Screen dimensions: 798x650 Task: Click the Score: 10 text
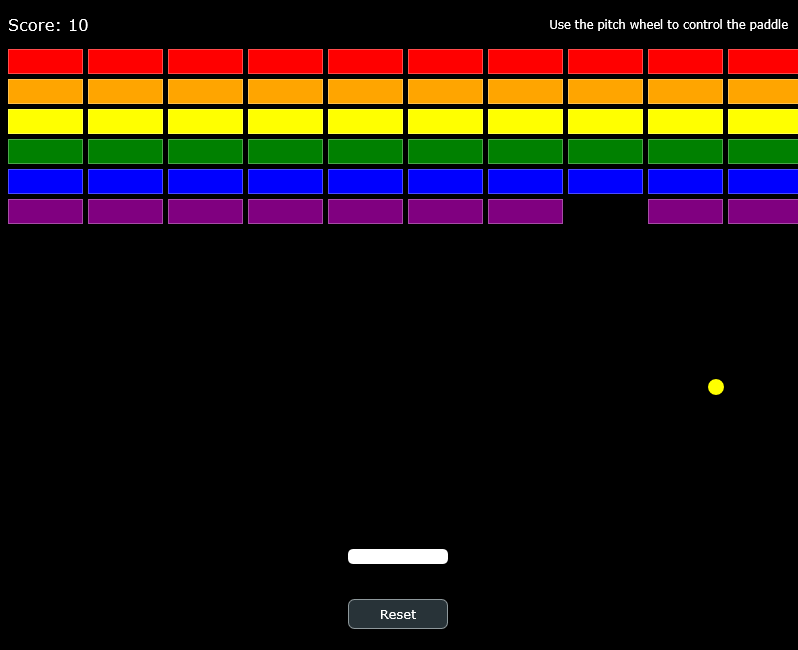coord(48,25)
